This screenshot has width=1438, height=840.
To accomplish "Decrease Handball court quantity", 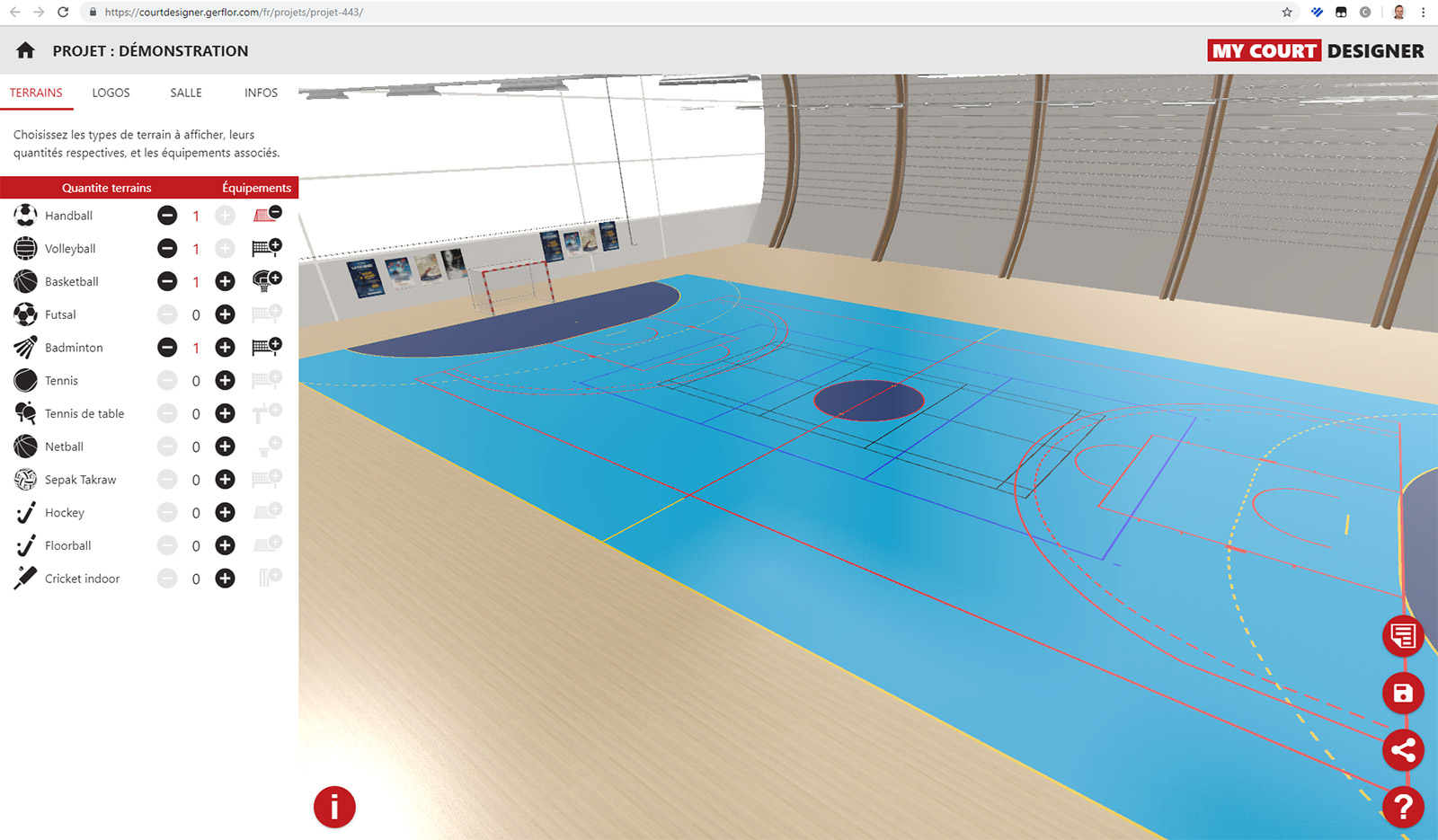I will click(x=167, y=216).
